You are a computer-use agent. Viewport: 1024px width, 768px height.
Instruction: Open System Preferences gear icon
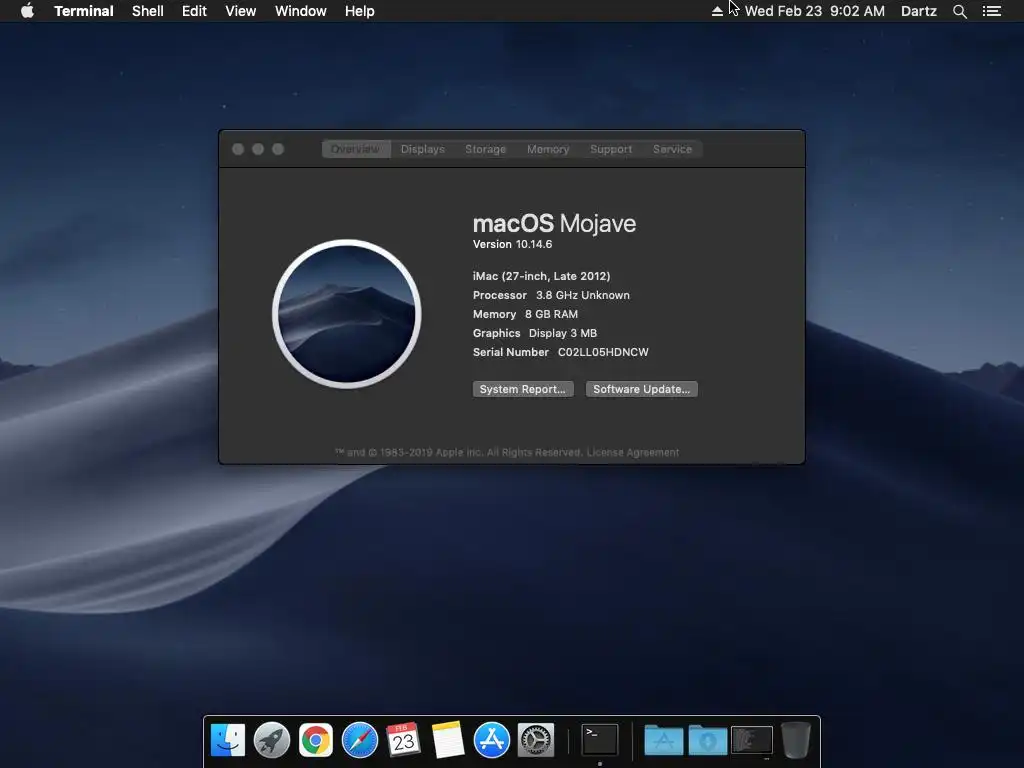tap(536, 740)
